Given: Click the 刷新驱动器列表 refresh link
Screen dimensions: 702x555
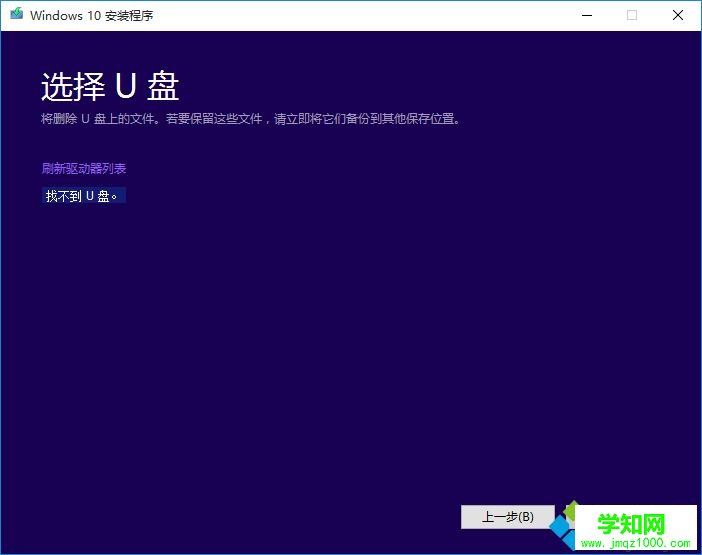Looking at the screenshot, I should (84, 168).
